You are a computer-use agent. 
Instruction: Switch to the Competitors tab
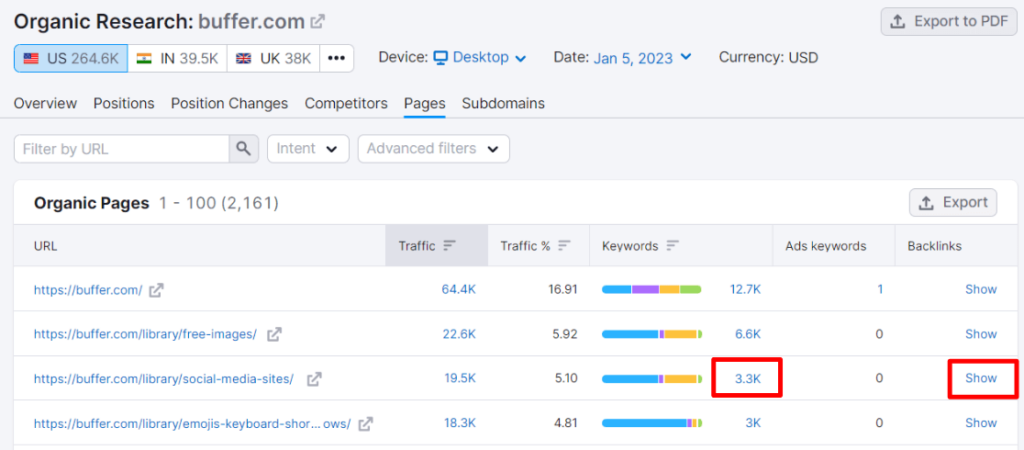pyautogui.click(x=346, y=103)
